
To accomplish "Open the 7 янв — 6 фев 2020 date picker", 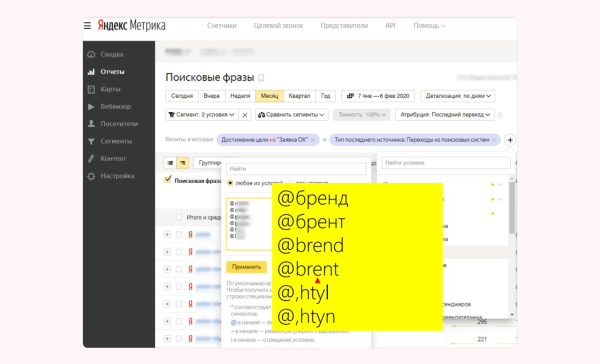I will (378, 96).
